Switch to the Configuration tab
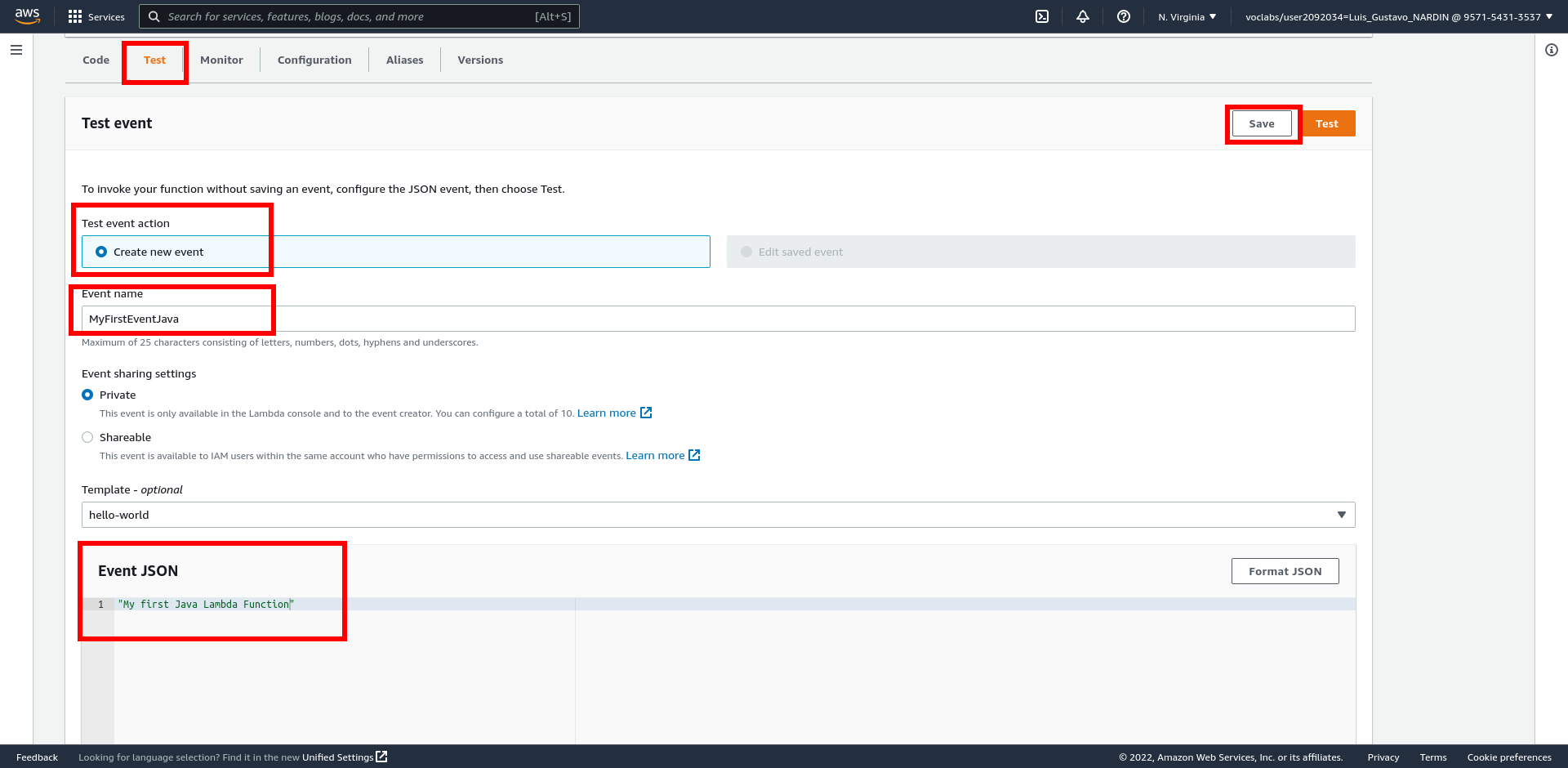The image size is (1568, 768). point(314,60)
